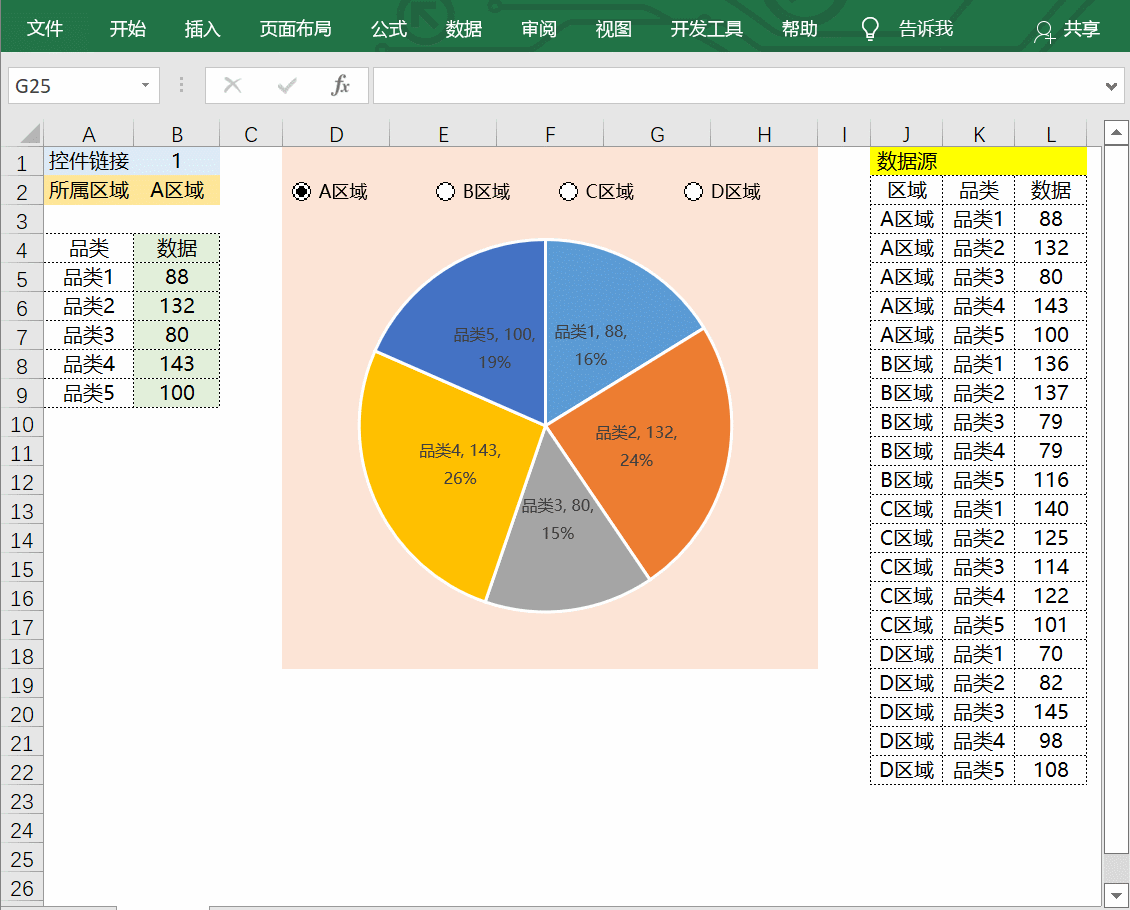The width and height of the screenshot is (1130, 910).
Task: Click the vertical scrollbar up arrow
Action: (x=1116, y=133)
